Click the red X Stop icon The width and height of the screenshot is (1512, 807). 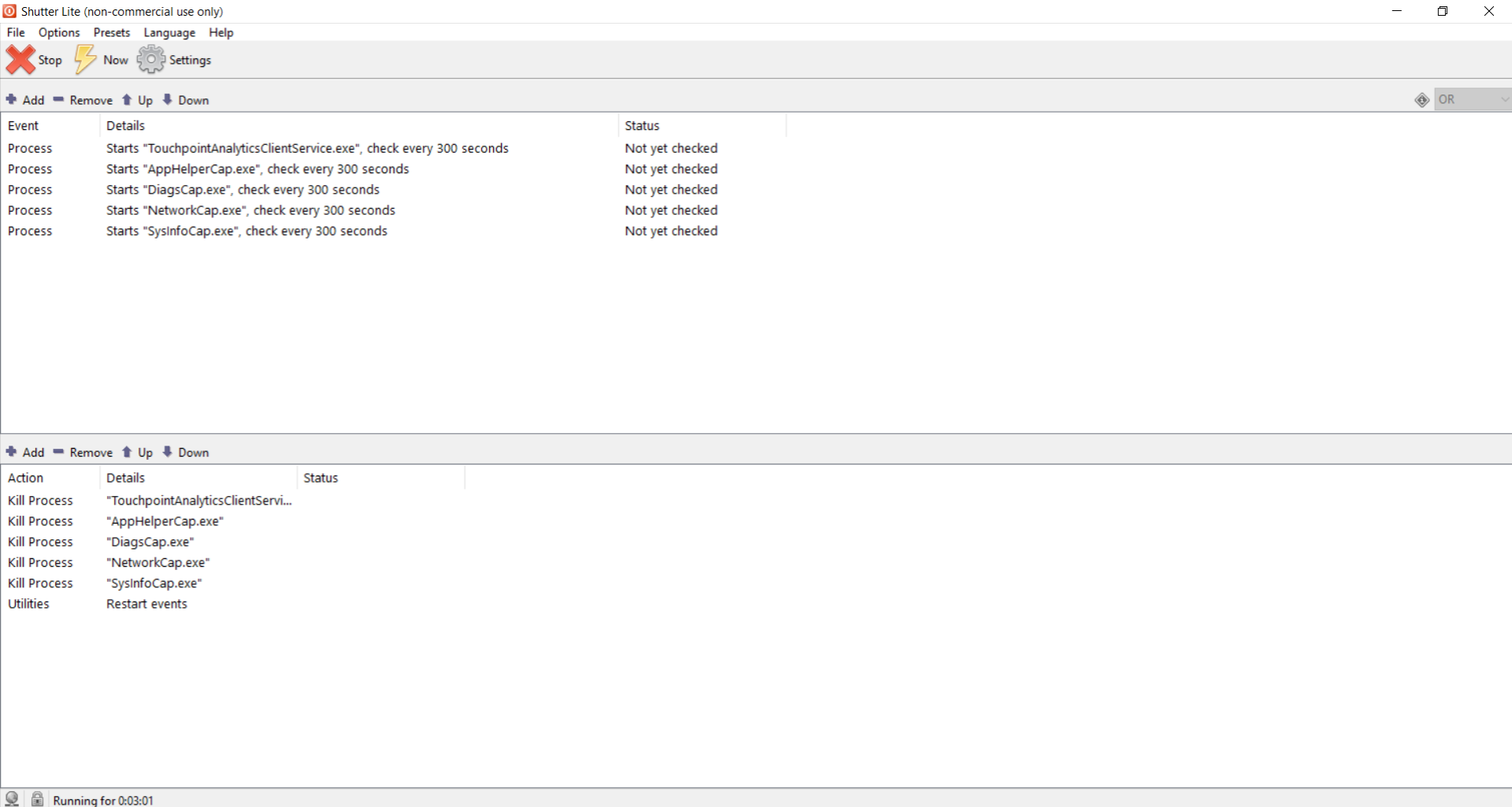[20, 60]
